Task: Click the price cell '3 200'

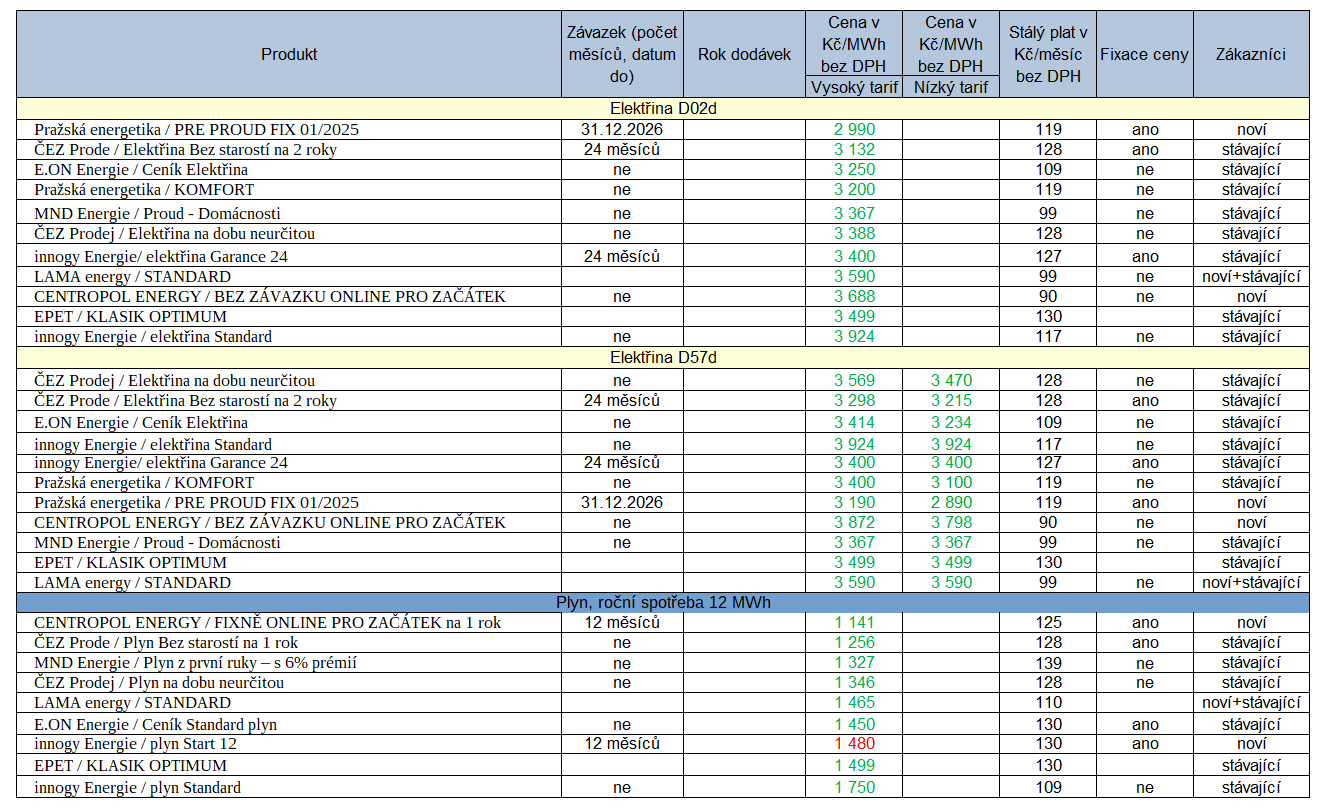Action: coord(854,189)
